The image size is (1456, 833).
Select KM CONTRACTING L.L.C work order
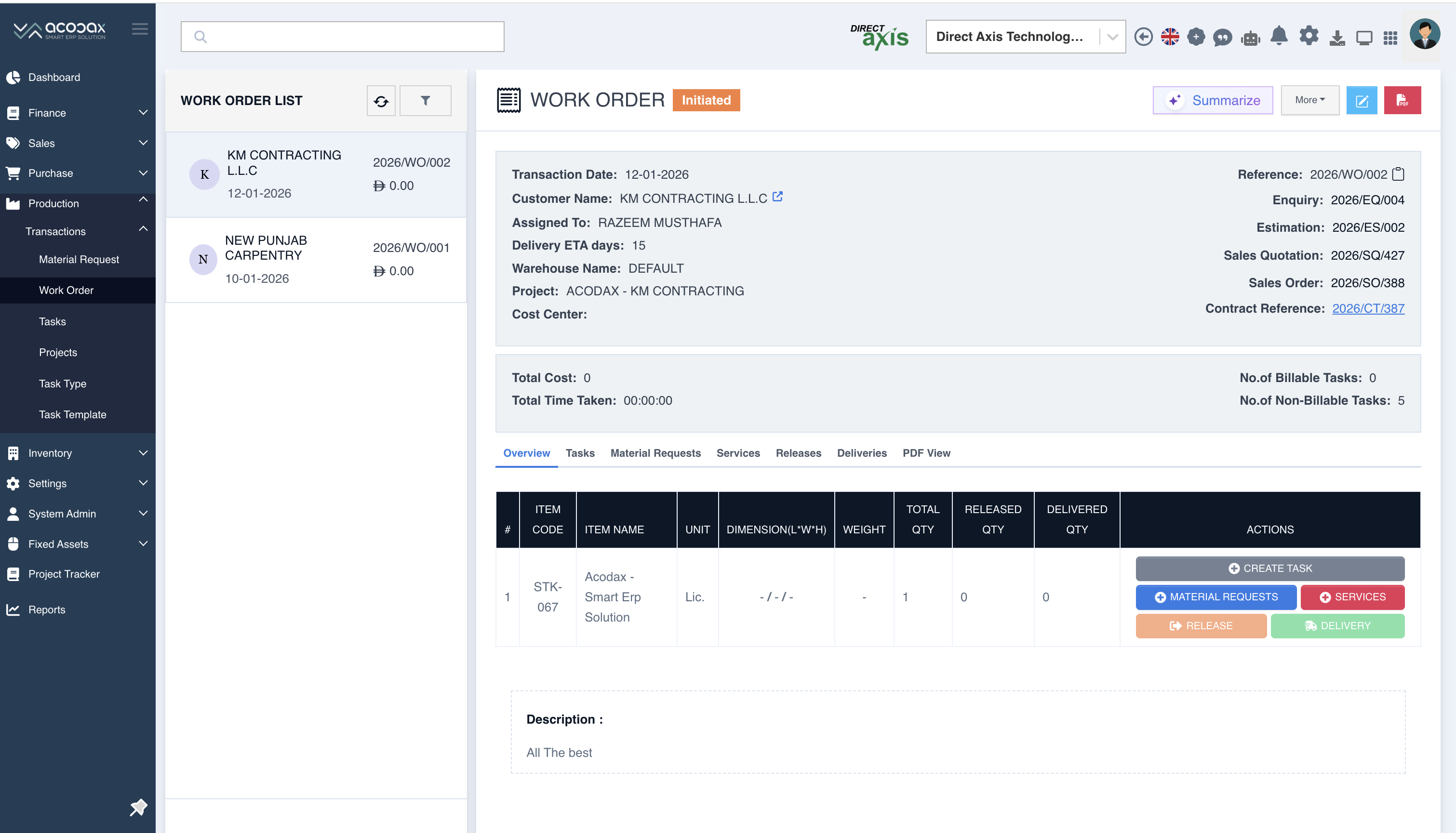point(316,174)
